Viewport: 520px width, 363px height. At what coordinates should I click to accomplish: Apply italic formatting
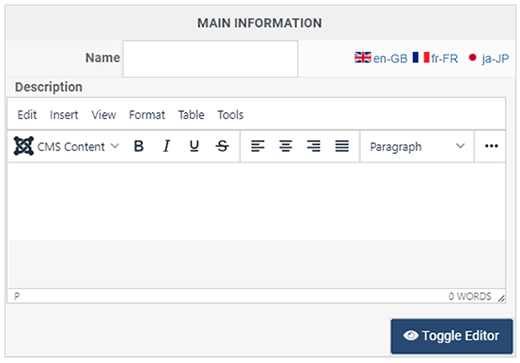[166, 146]
